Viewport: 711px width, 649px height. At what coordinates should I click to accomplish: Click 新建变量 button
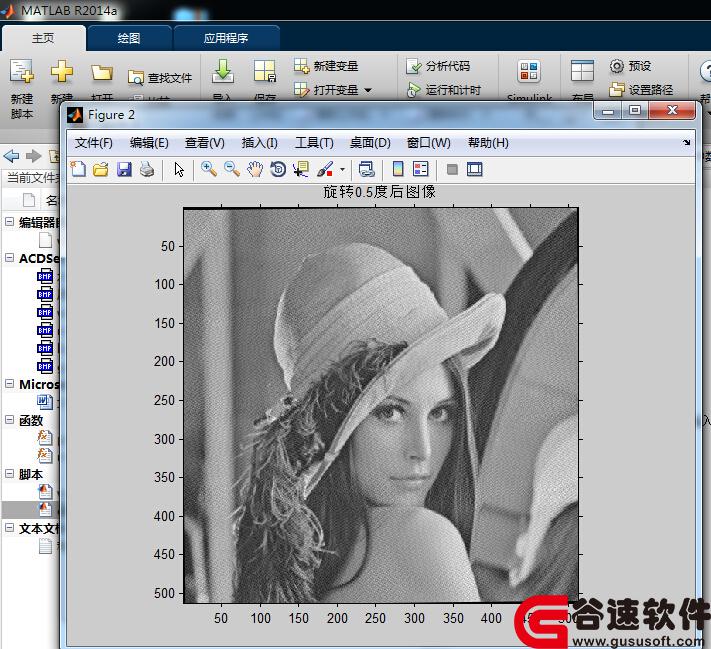coord(326,66)
